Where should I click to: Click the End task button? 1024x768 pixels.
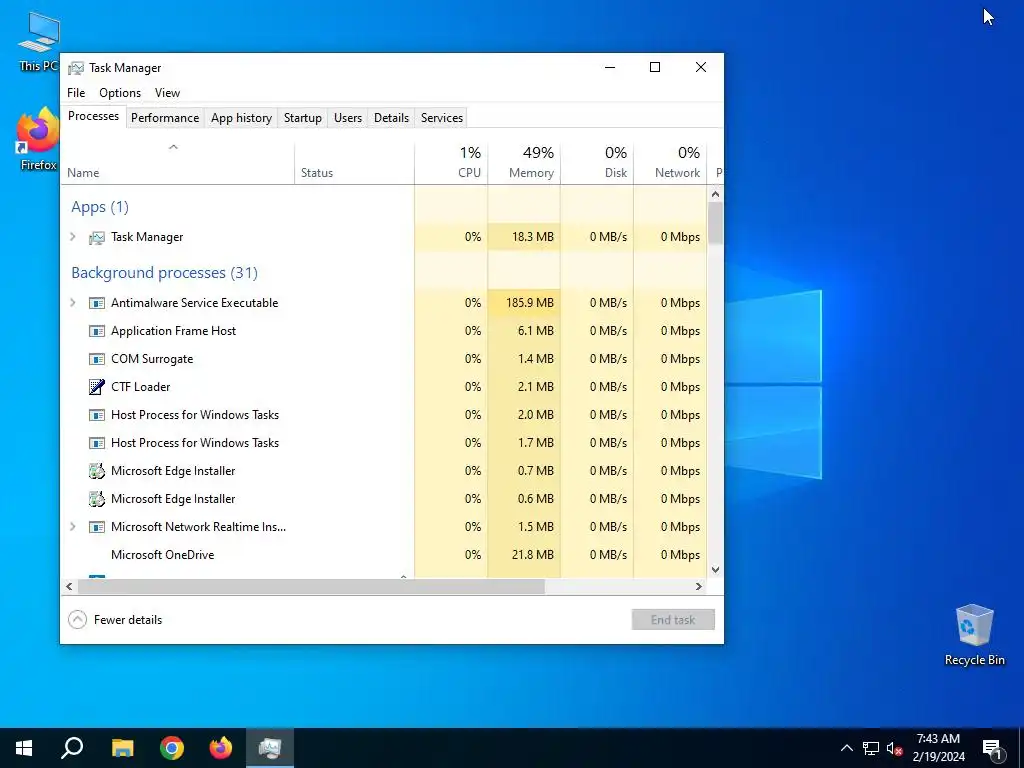click(x=673, y=620)
